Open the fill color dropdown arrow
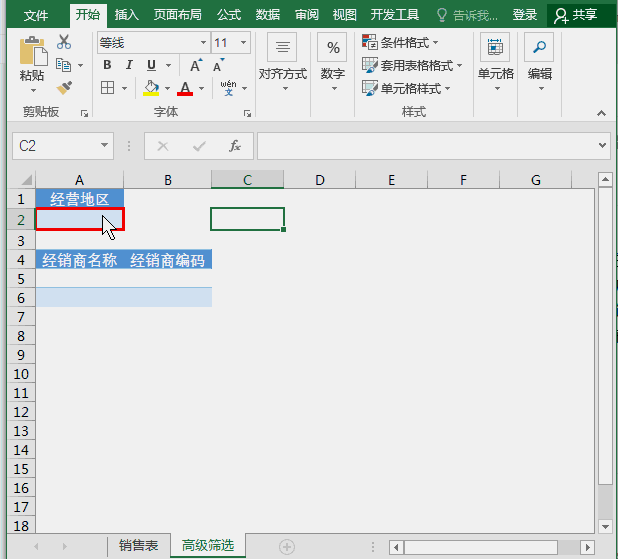The image size is (618, 559). point(168,88)
